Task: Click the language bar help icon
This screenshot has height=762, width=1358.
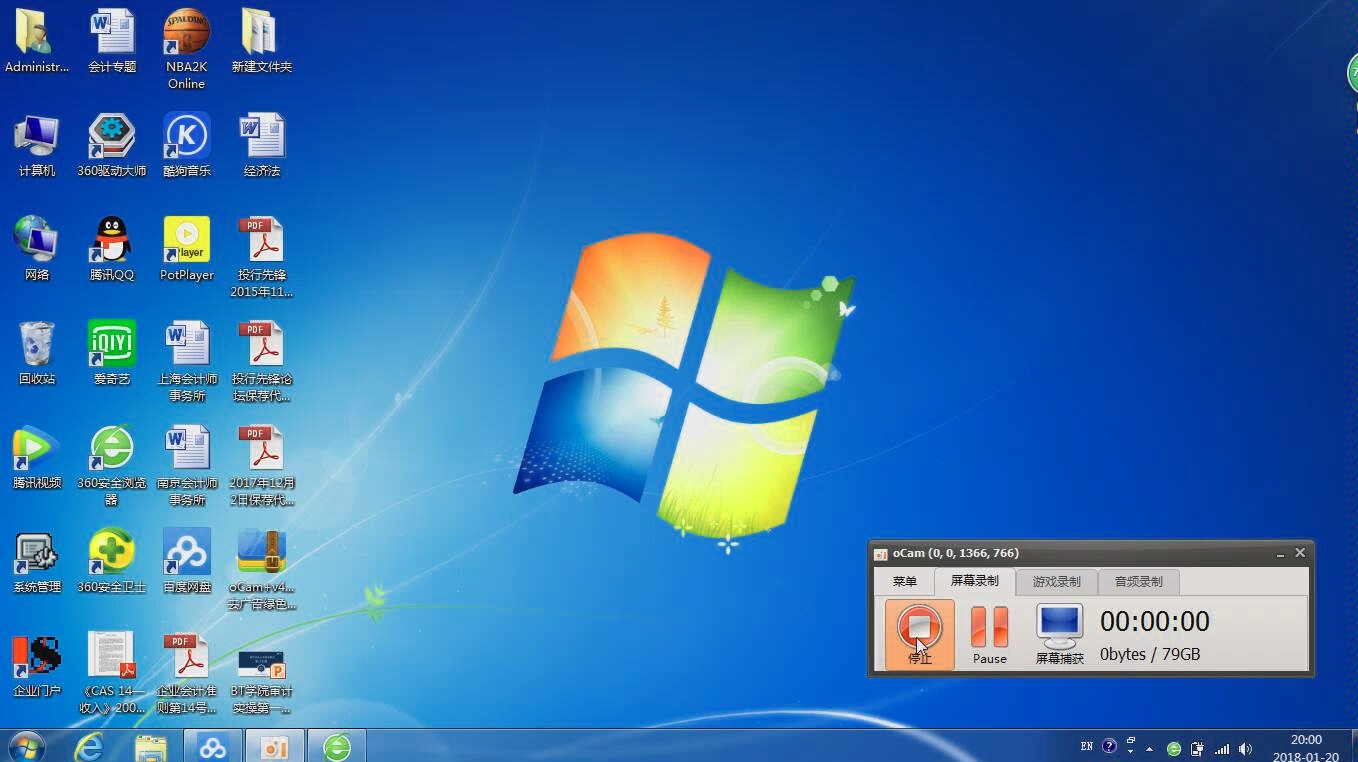Action: click(x=1109, y=746)
